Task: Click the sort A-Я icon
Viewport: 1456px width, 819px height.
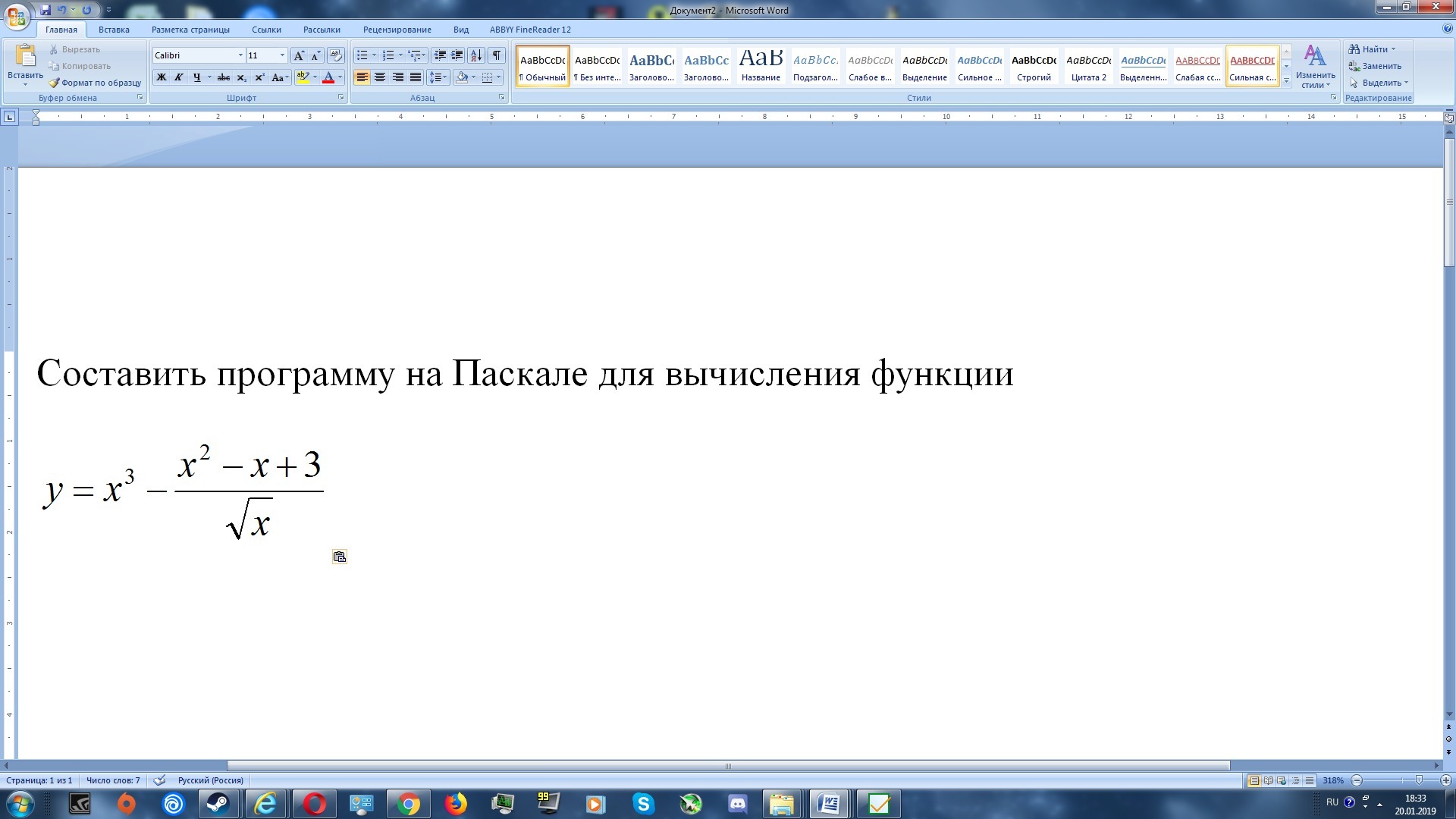Action: point(475,55)
